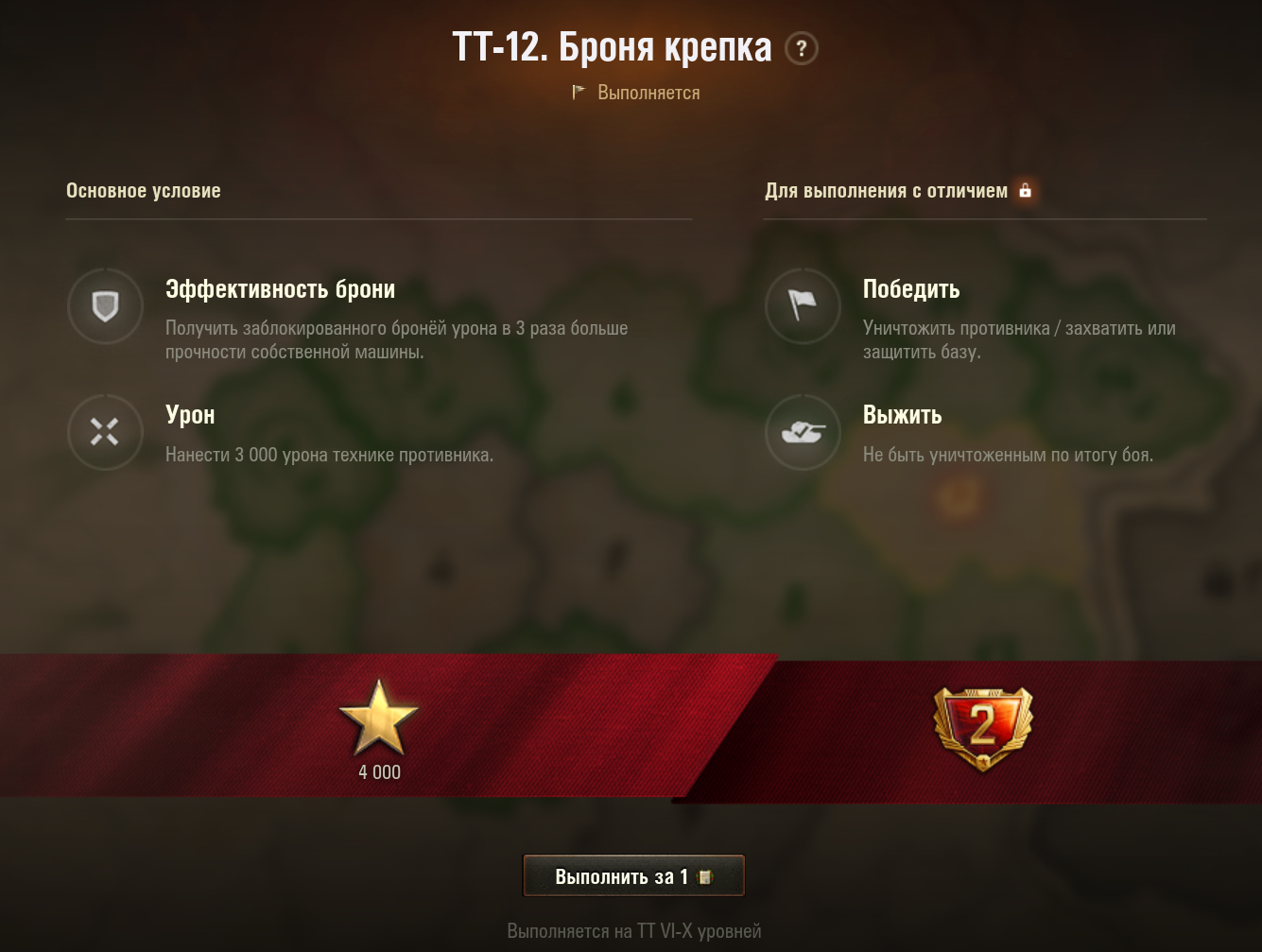Image resolution: width=1262 pixels, height=952 pixels.
Task: Select the shield armor effectiveness icon
Action: coord(105,305)
